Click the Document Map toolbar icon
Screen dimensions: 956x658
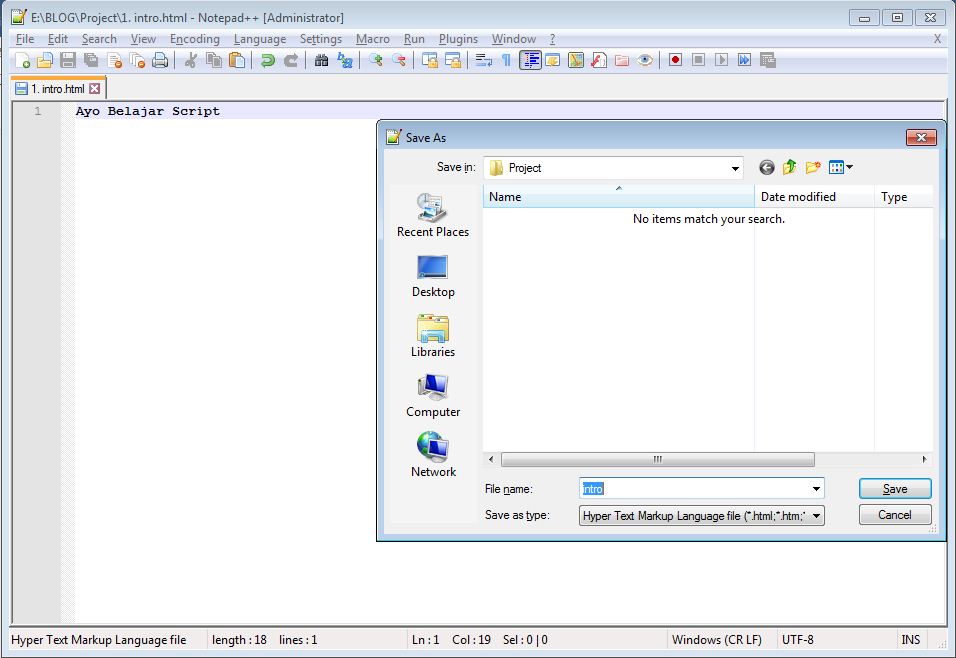click(x=576, y=60)
